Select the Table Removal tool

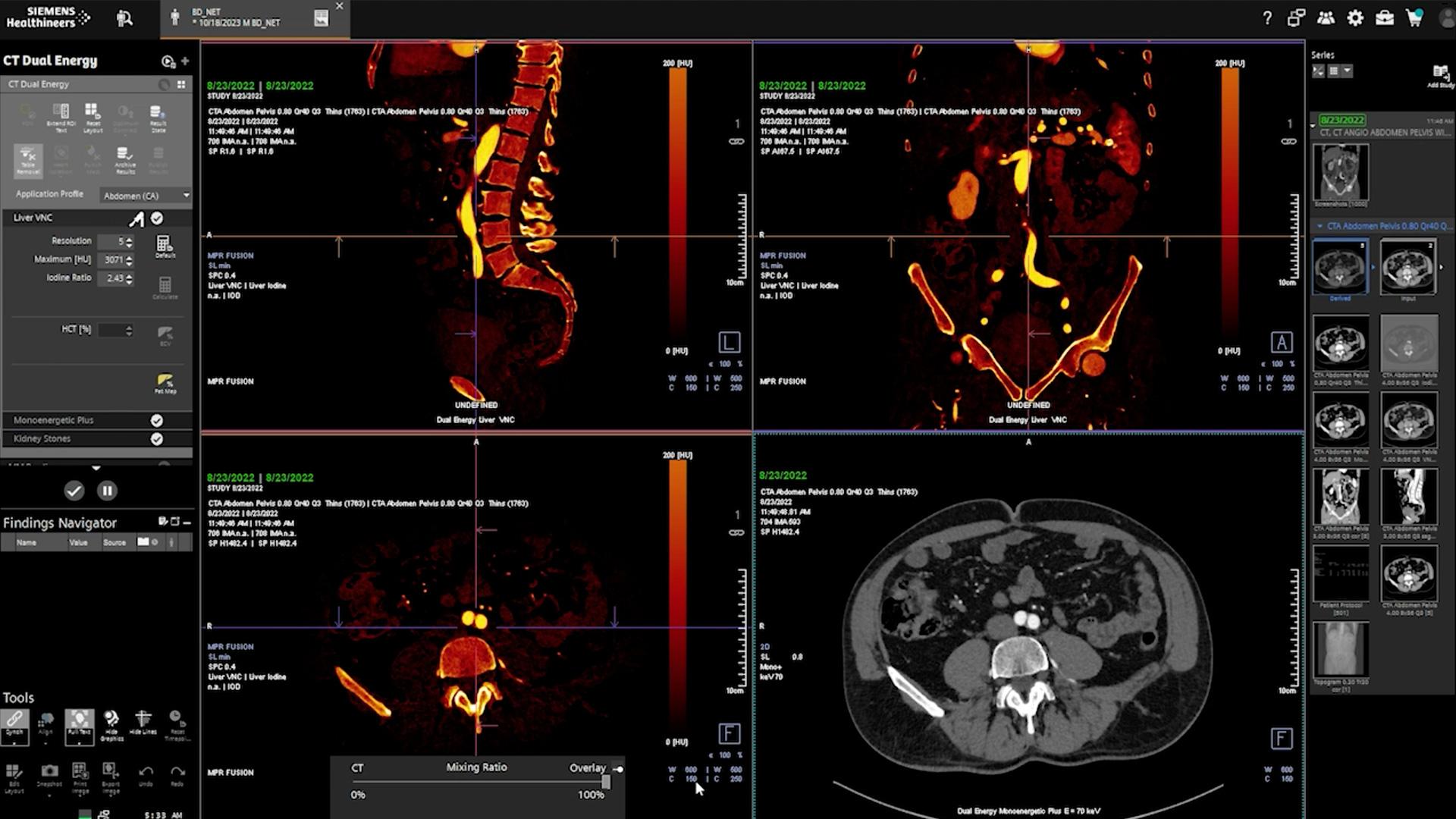click(x=28, y=160)
